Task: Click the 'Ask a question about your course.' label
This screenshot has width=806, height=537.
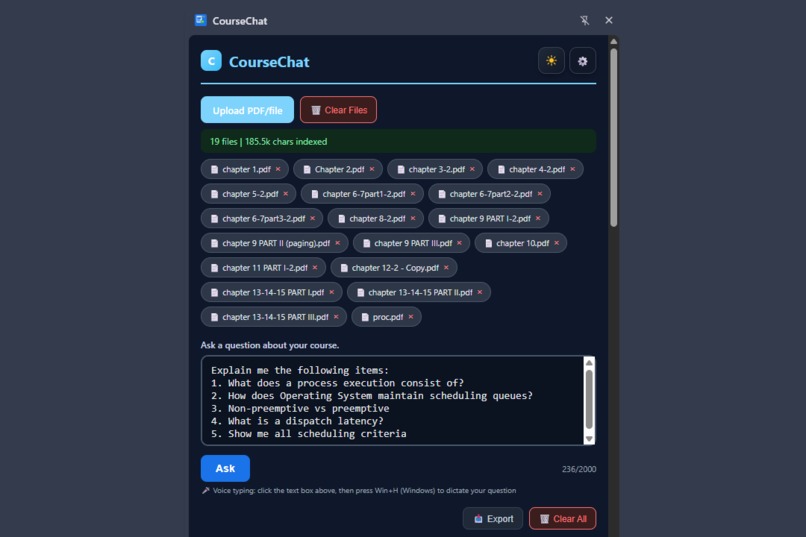Action: (x=269, y=345)
